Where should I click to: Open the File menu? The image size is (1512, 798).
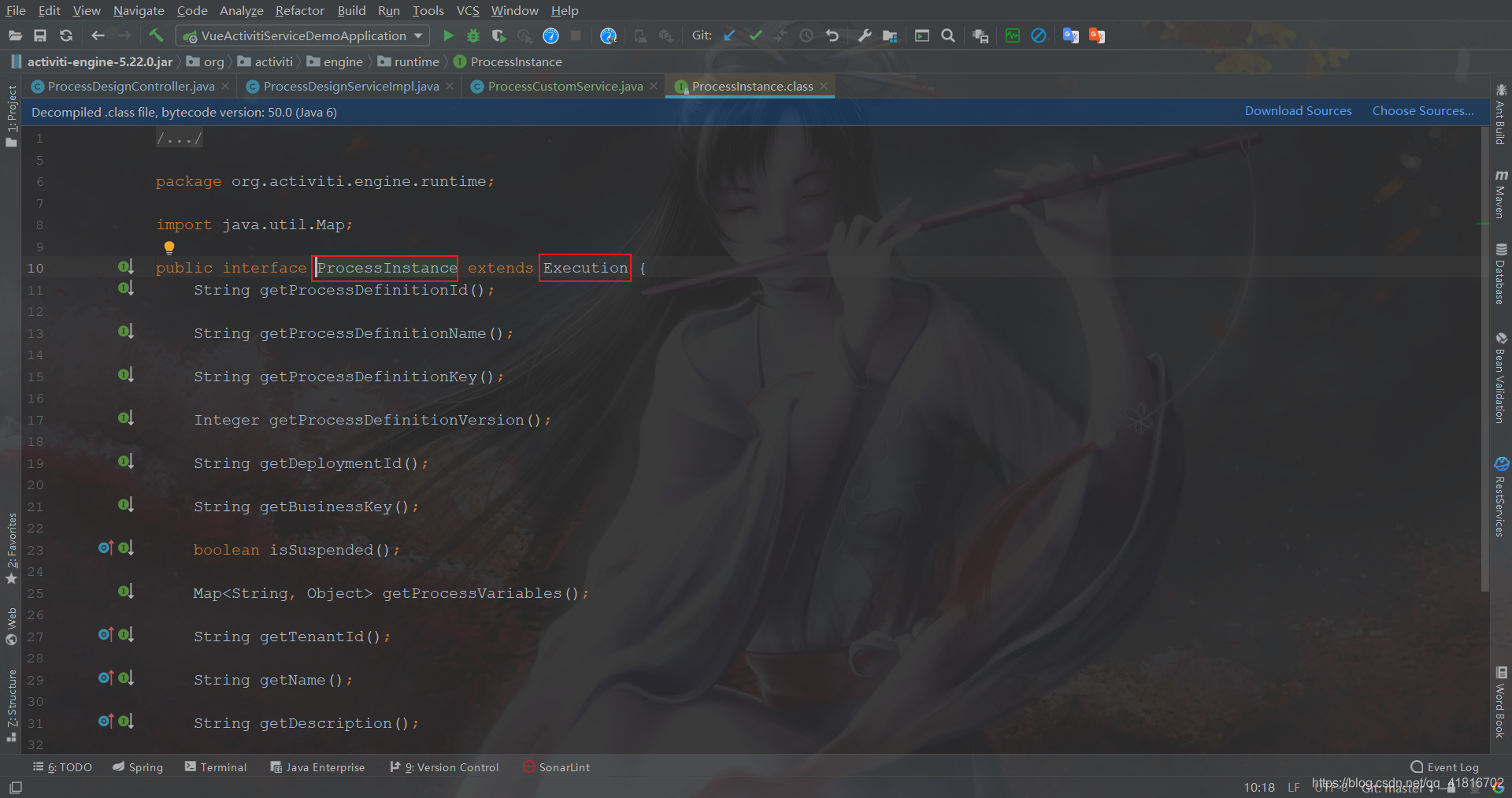(x=16, y=10)
